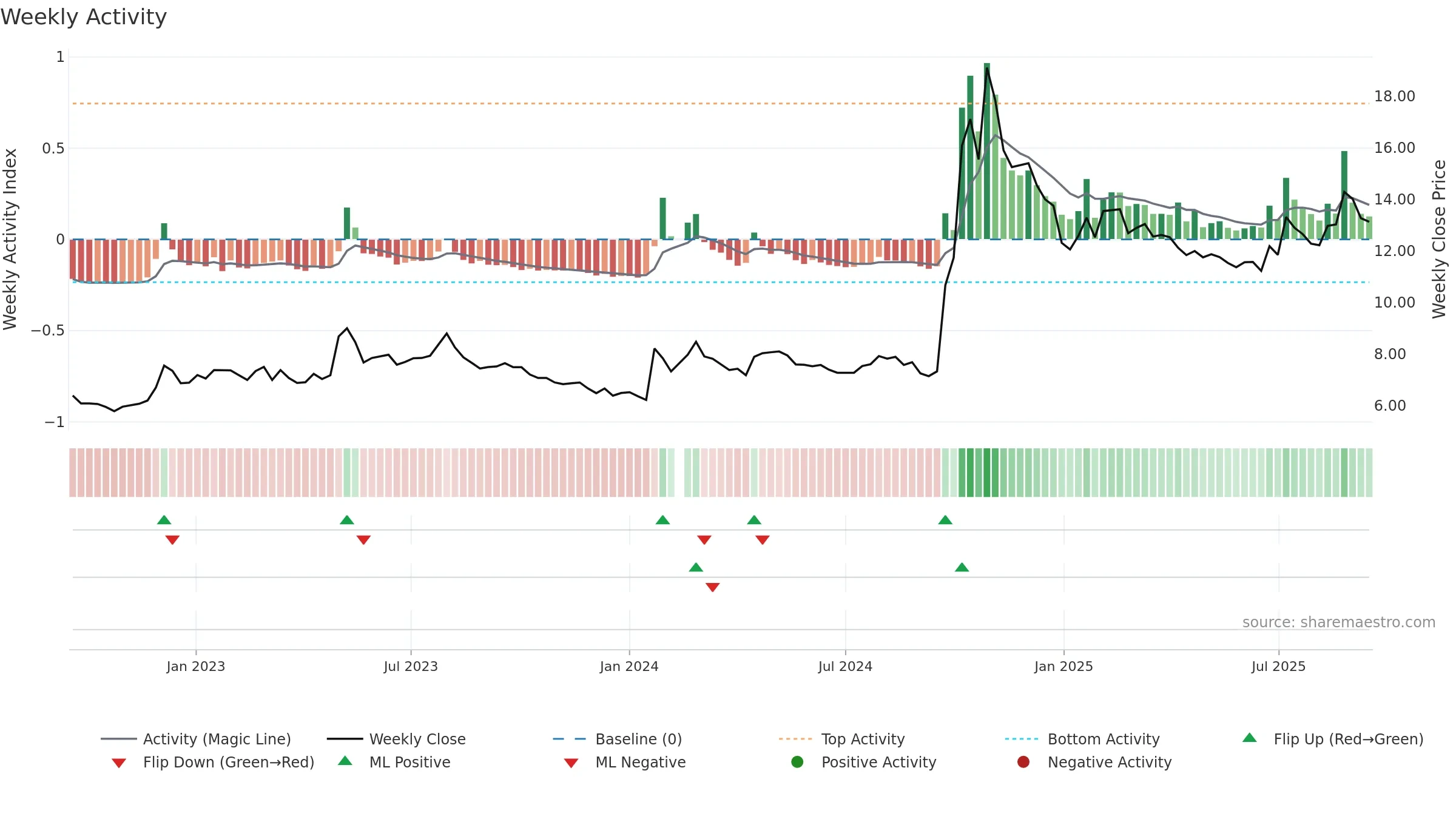Toggle Flip Down (Green→Red) legend entry
This screenshot has height=819, width=1456.
212,762
